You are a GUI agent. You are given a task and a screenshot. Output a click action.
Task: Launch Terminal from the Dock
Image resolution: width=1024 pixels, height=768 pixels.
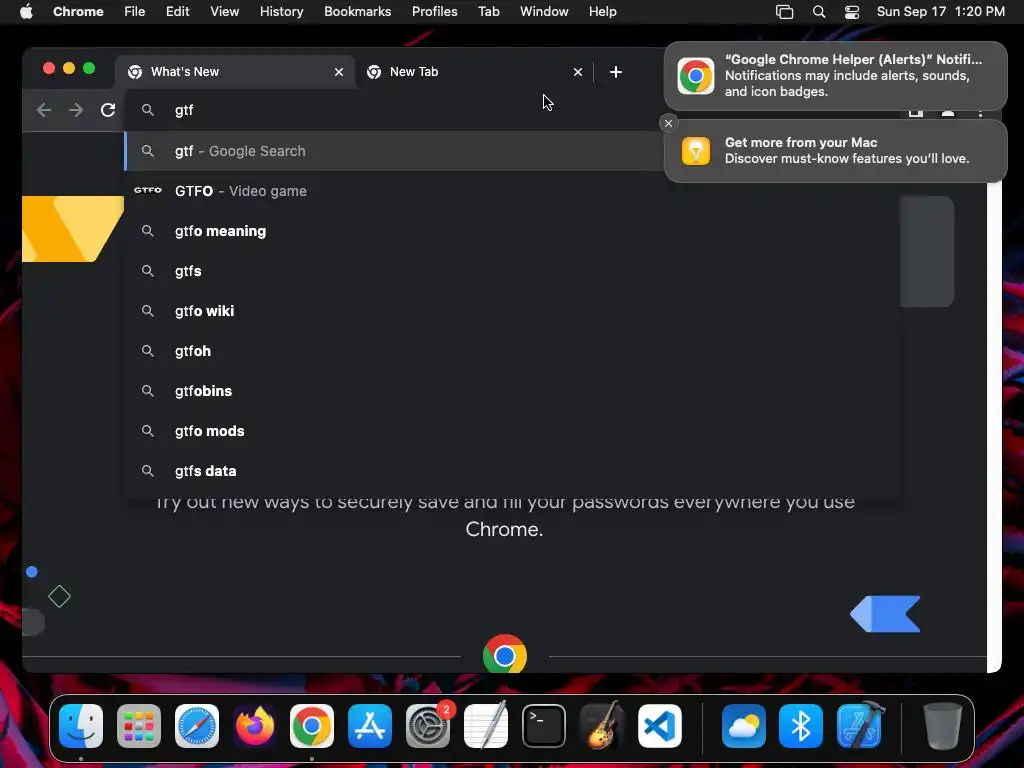(x=543, y=726)
